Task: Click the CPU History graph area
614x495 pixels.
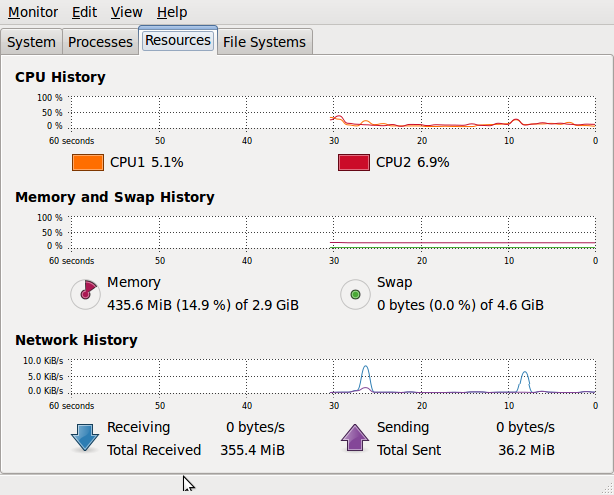Action: (x=333, y=113)
